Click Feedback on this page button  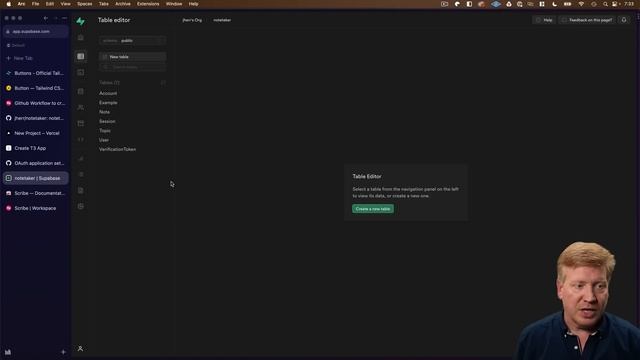tap(587, 20)
